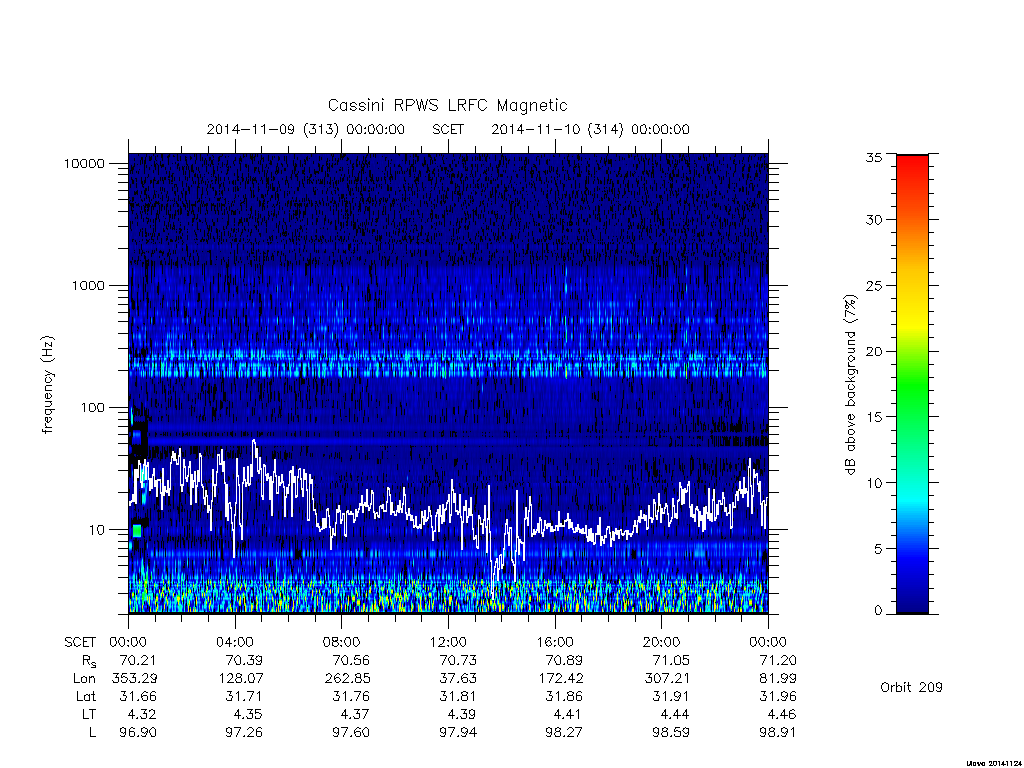Click 'dB above background (7%)' label
This screenshot has height=768, width=1024.
click(x=850, y=384)
